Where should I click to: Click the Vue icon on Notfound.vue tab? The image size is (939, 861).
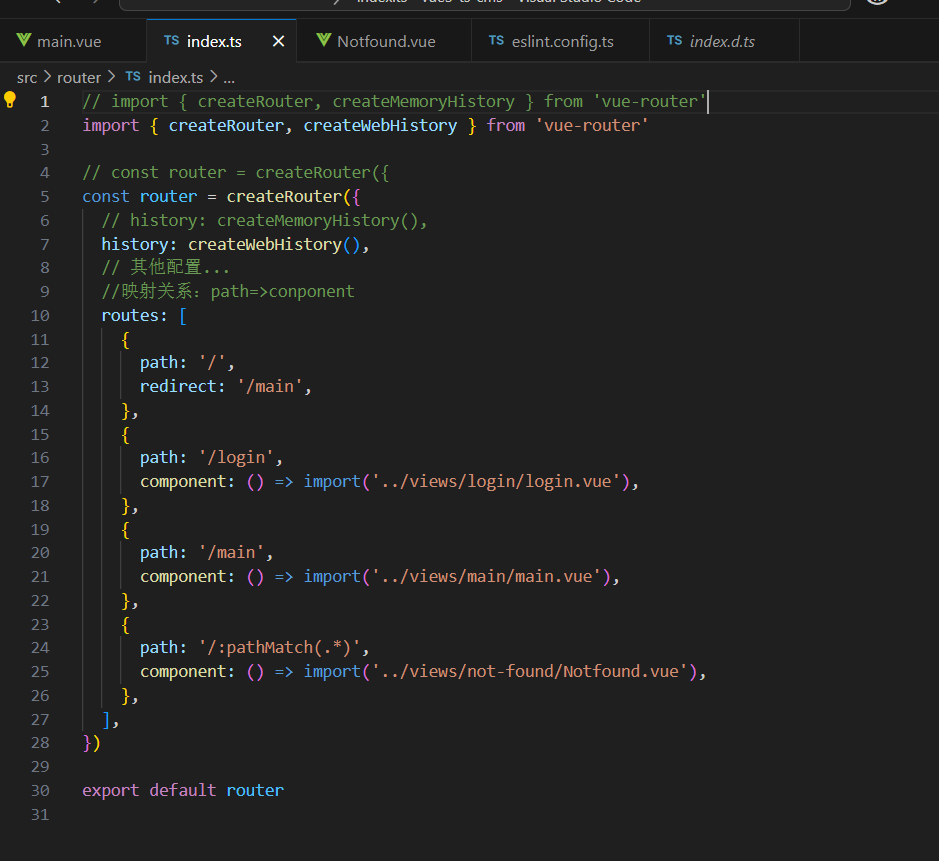coord(323,41)
